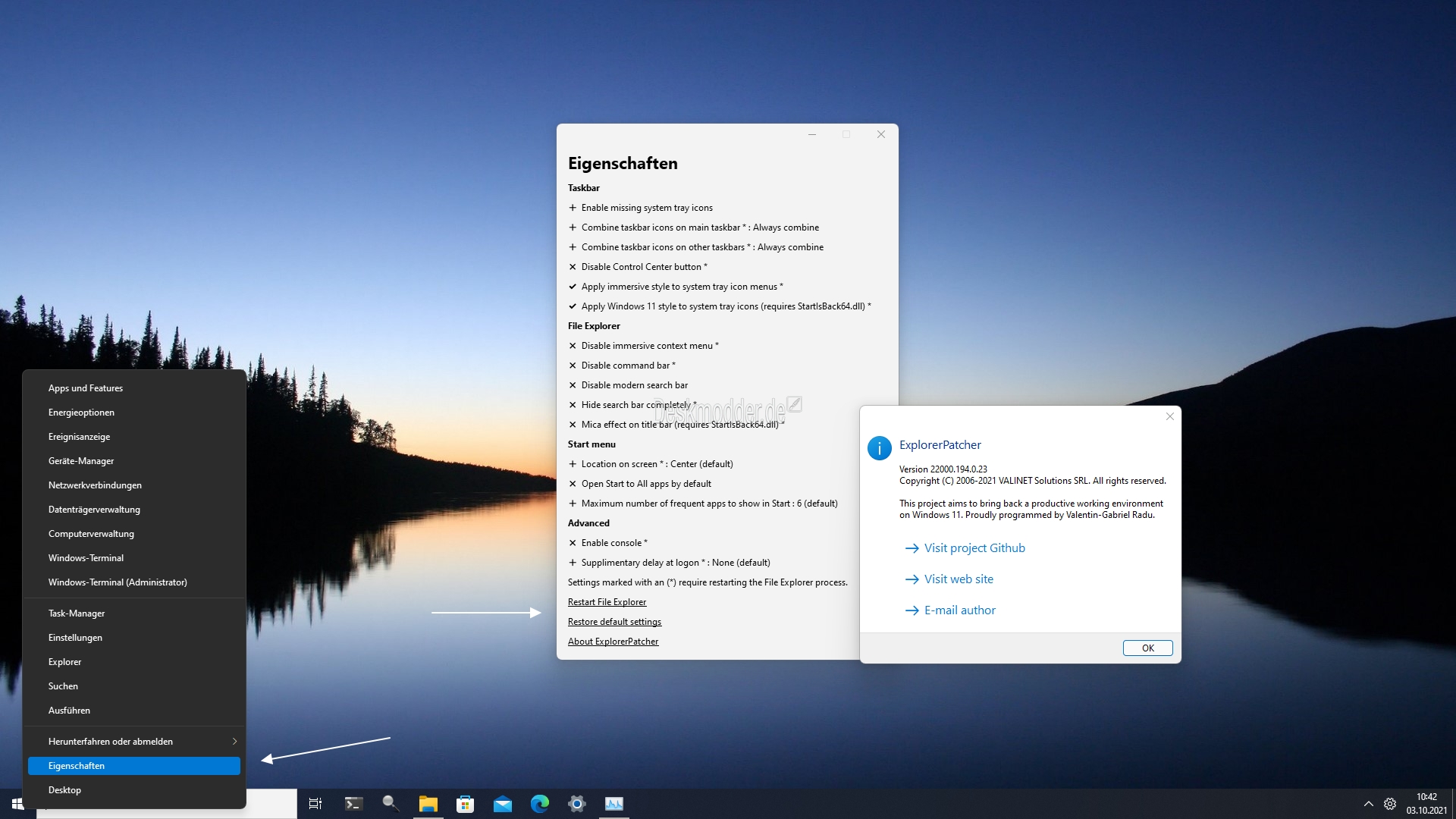Toggle Open Start to All apps

(x=640, y=484)
